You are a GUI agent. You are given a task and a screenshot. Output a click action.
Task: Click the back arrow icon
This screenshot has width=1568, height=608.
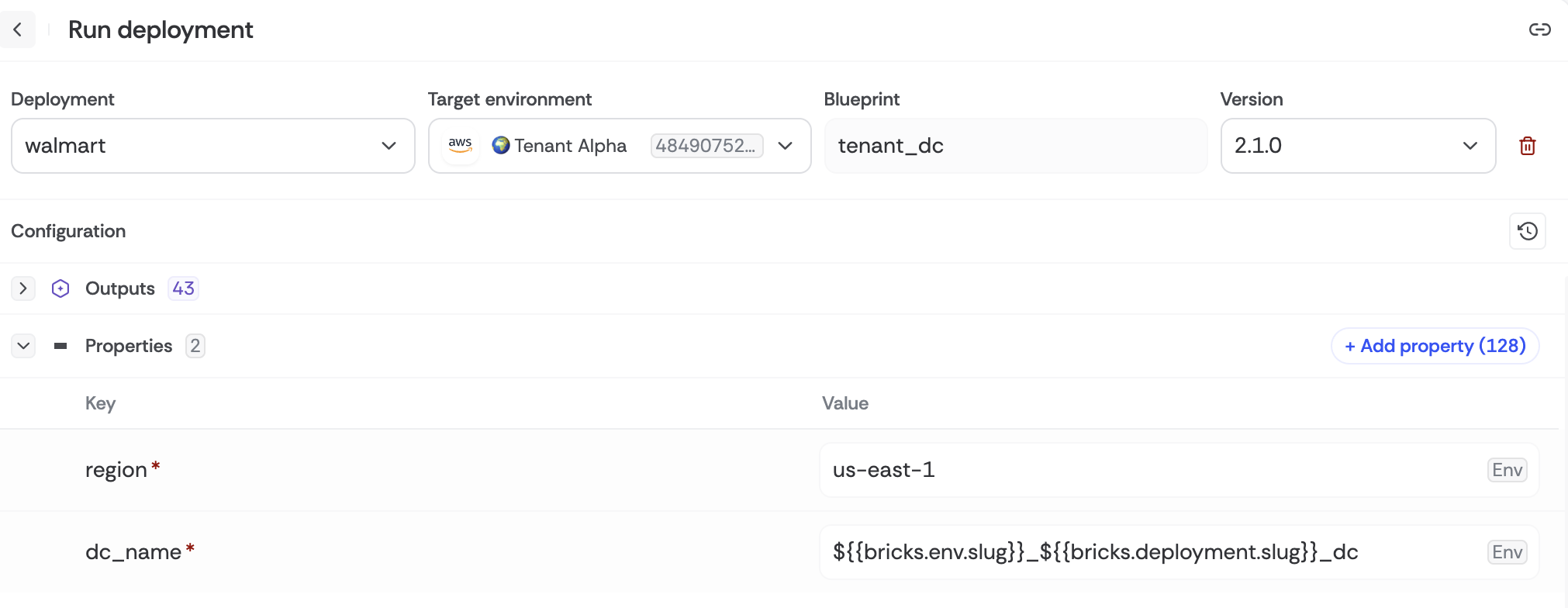pyautogui.click(x=18, y=30)
